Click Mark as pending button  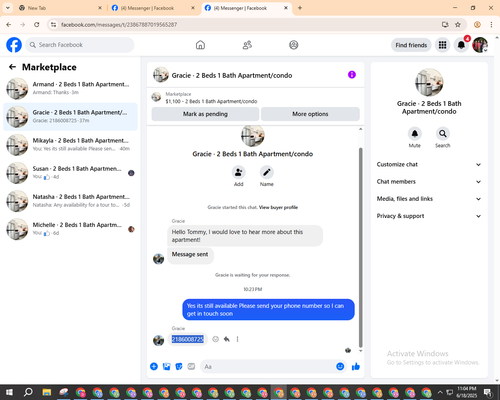pyautogui.click(x=205, y=114)
